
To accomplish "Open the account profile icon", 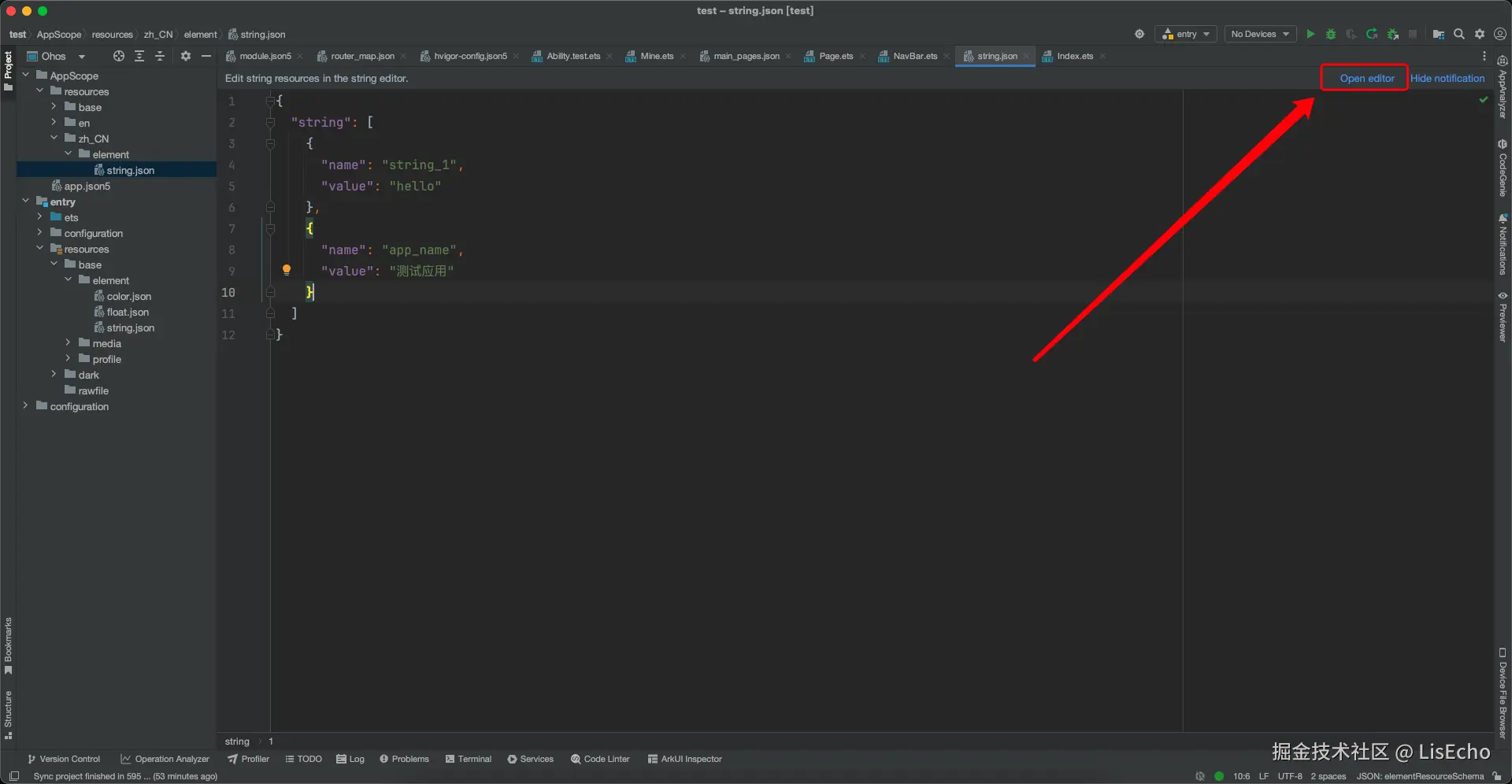I will pyautogui.click(x=1500, y=34).
